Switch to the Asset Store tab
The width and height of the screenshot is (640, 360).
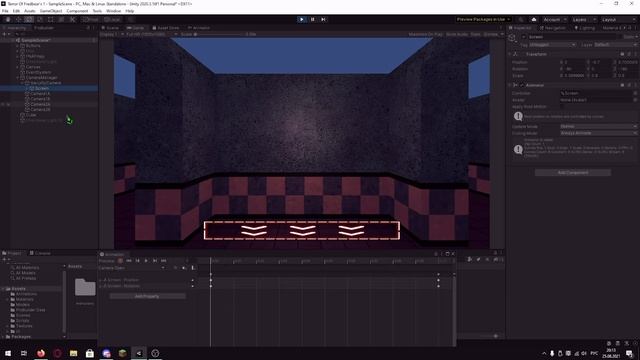pos(166,28)
